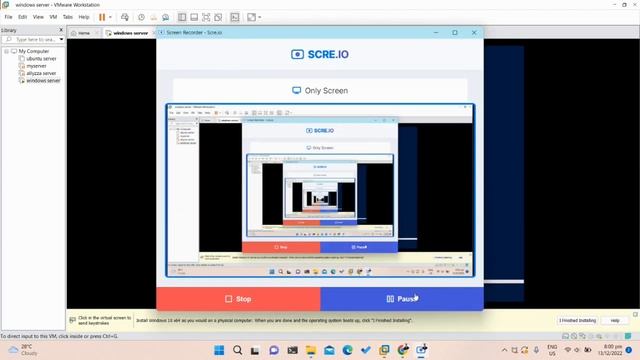The image size is (640, 360).
Task: Open the Screen Recorder taskbar icon
Action: [x=421, y=350]
